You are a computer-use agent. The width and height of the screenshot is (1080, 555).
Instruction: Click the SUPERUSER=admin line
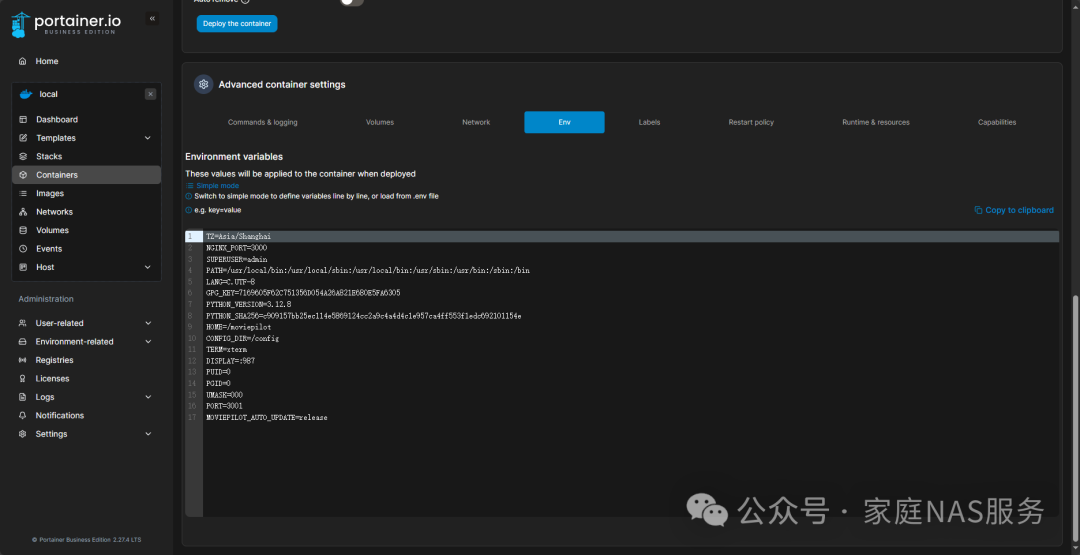pos(236,259)
